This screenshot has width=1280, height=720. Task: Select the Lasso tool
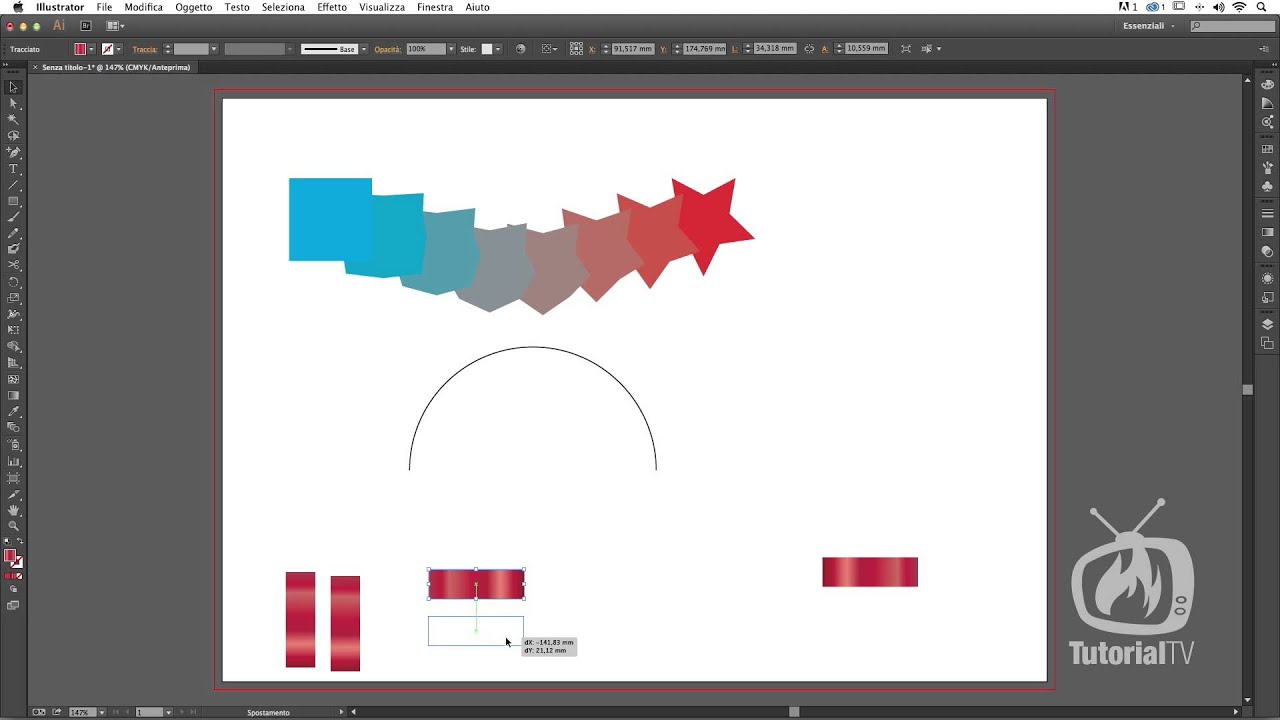pyautogui.click(x=13, y=135)
